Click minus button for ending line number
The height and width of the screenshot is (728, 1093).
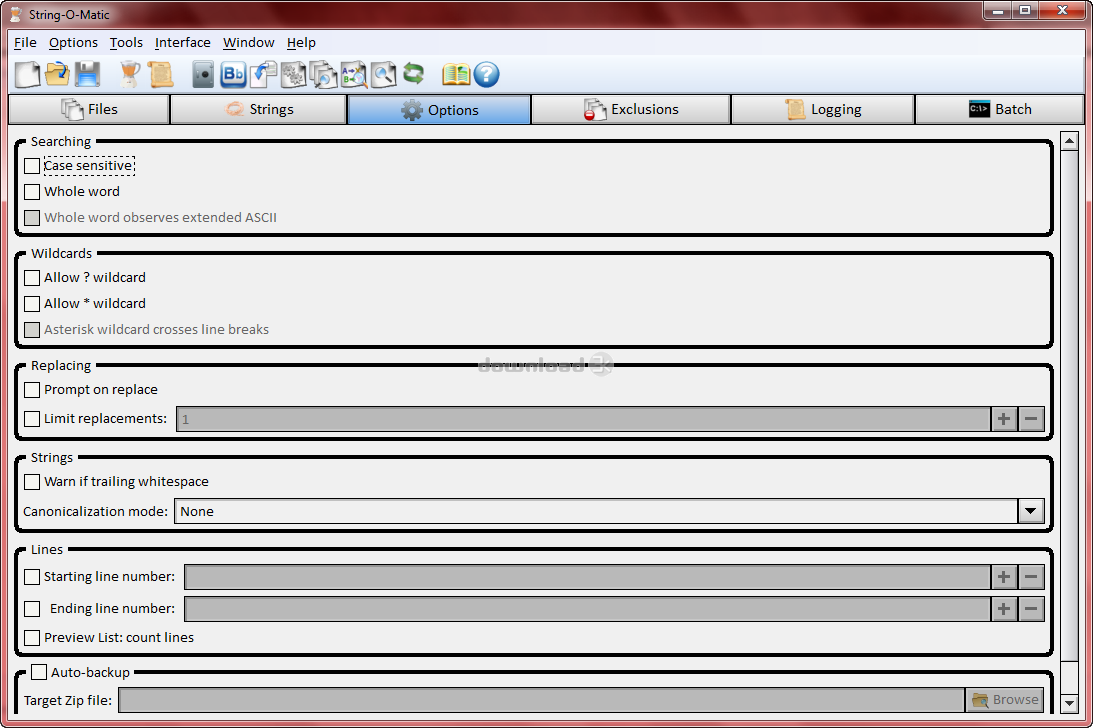tap(1031, 609)
